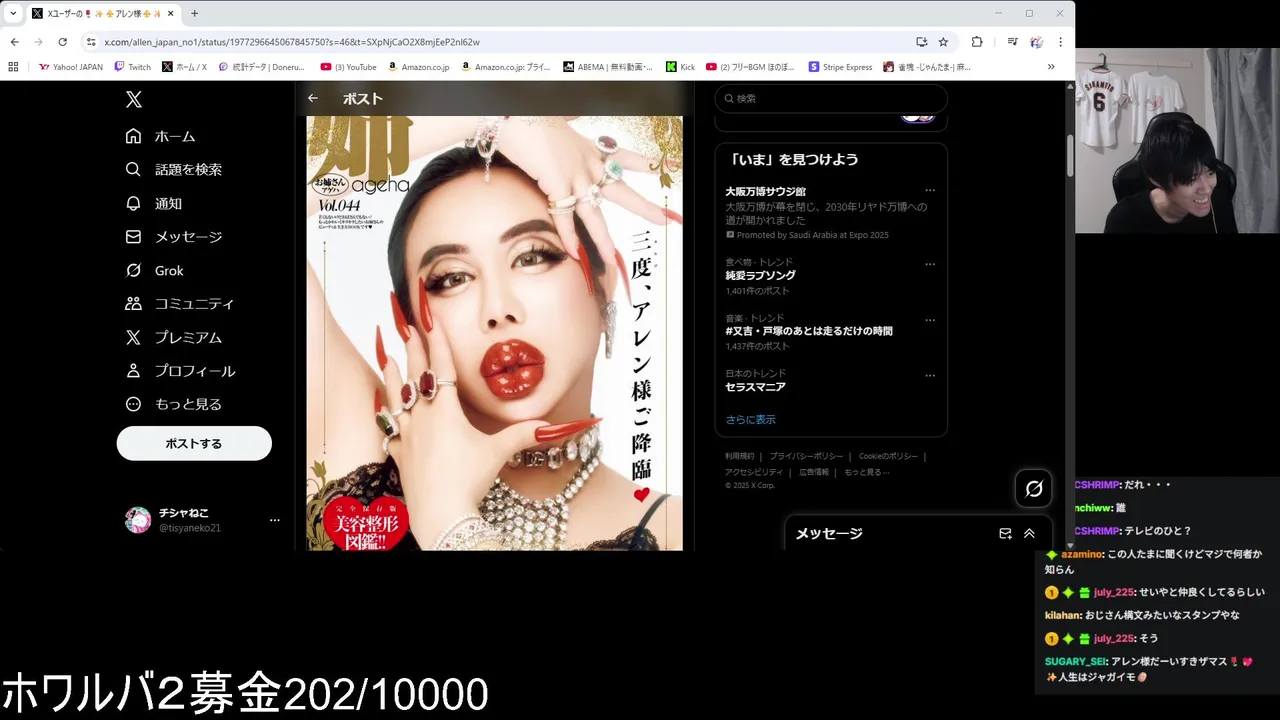Viewport: 1280px width, 720px height.
Task: Open チシャねこ account avatar
Action: [x=137, y=520]
